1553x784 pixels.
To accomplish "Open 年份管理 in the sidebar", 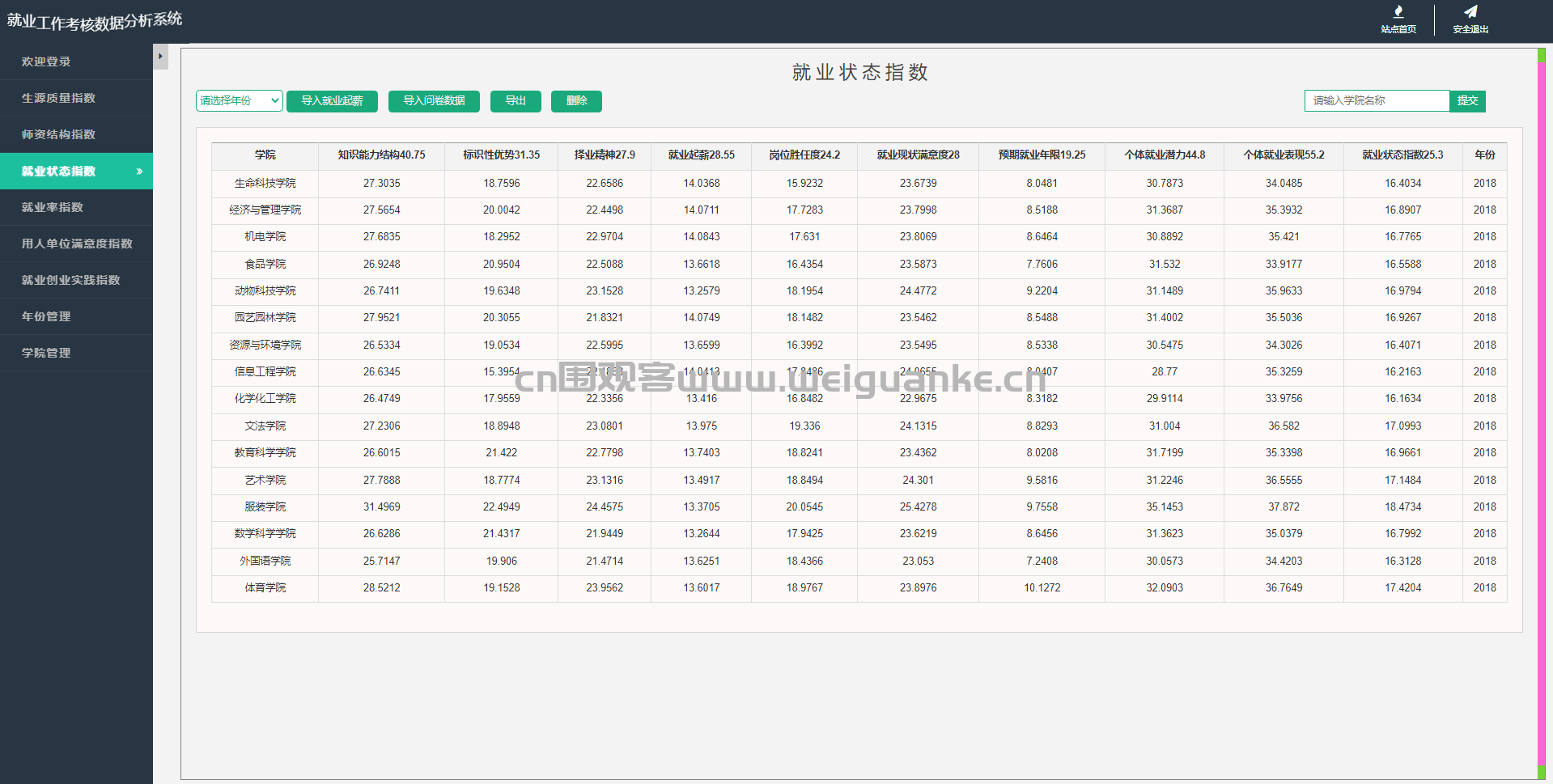I will (x=76, y=316).
